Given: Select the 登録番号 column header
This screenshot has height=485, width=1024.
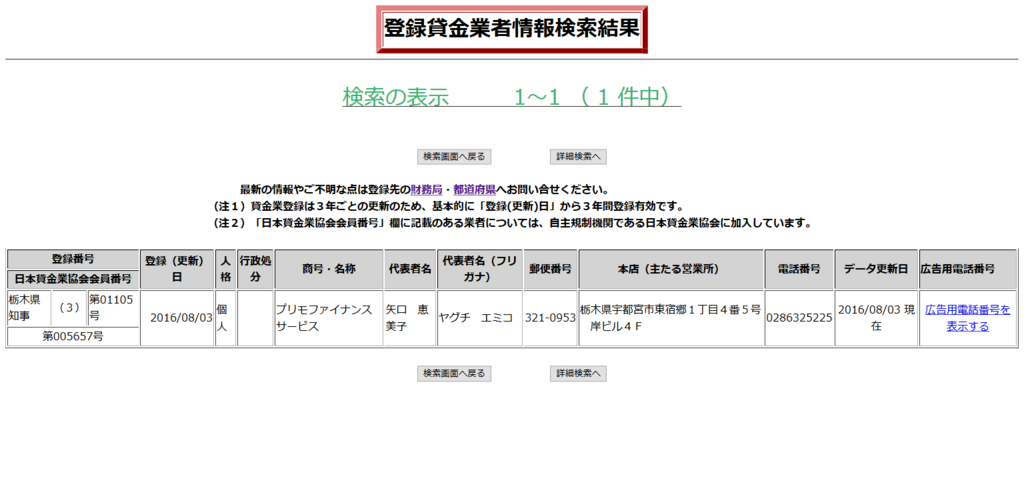Looking at the screenshot, I should [x=73, y=259].
